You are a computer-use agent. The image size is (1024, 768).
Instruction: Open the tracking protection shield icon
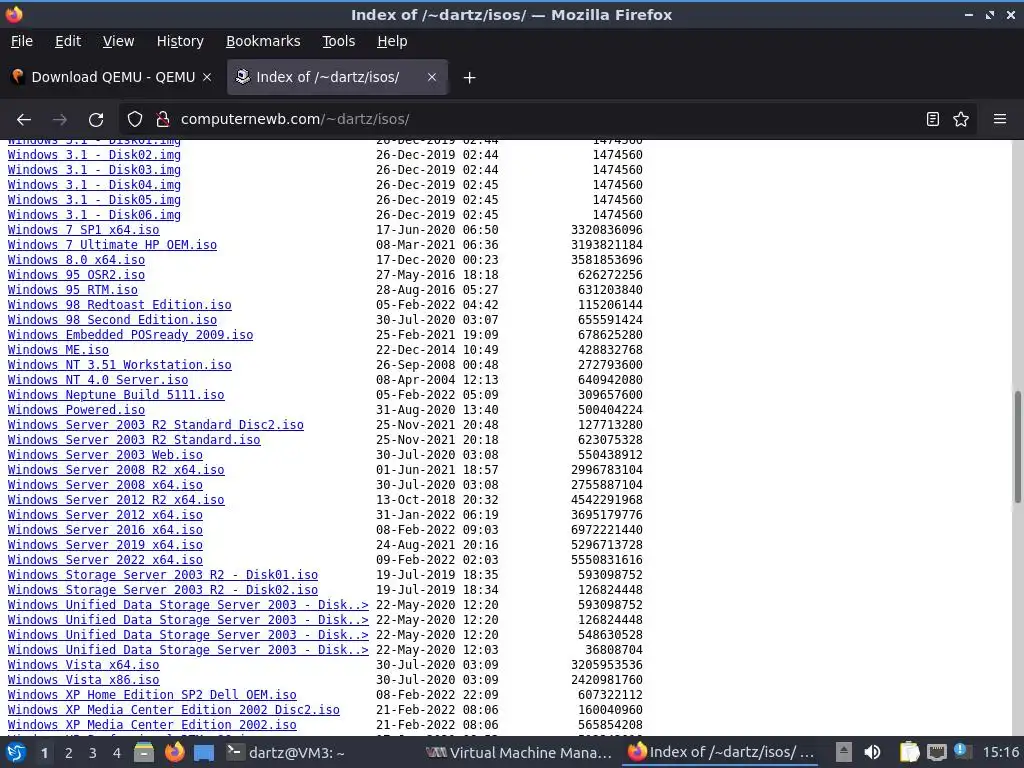tap(135, 120)
